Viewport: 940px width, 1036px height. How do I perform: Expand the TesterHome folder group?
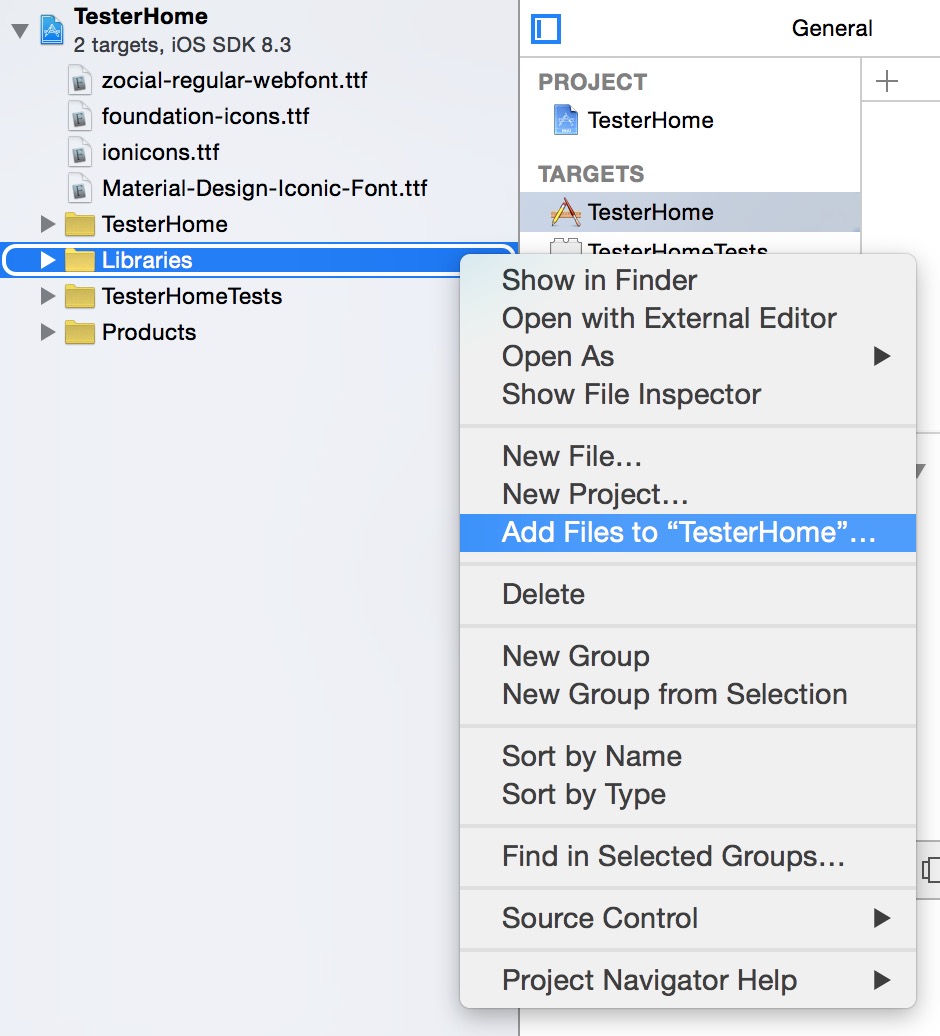[x=48, y=225]
